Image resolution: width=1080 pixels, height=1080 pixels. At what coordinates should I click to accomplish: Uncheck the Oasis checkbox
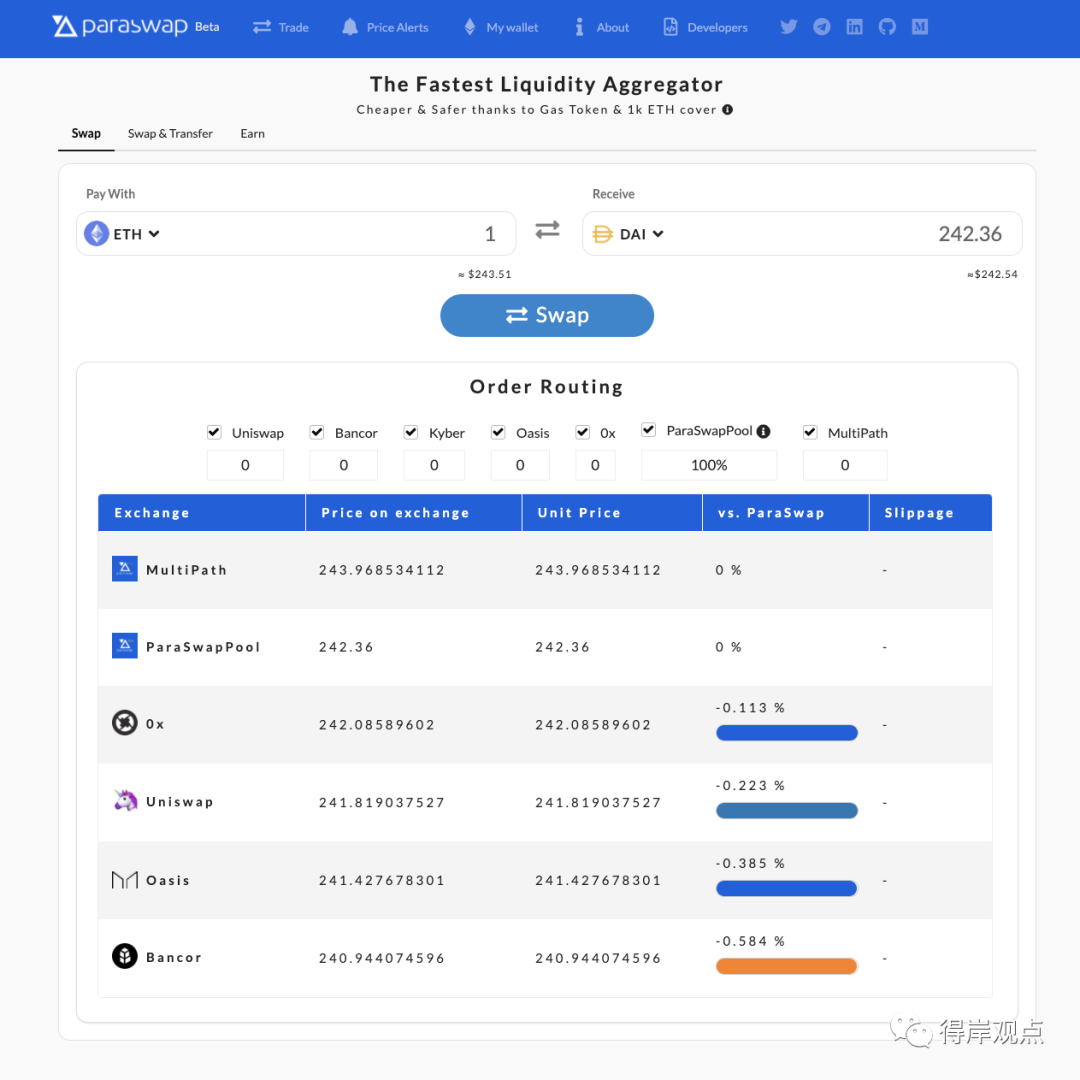[499, 433]
